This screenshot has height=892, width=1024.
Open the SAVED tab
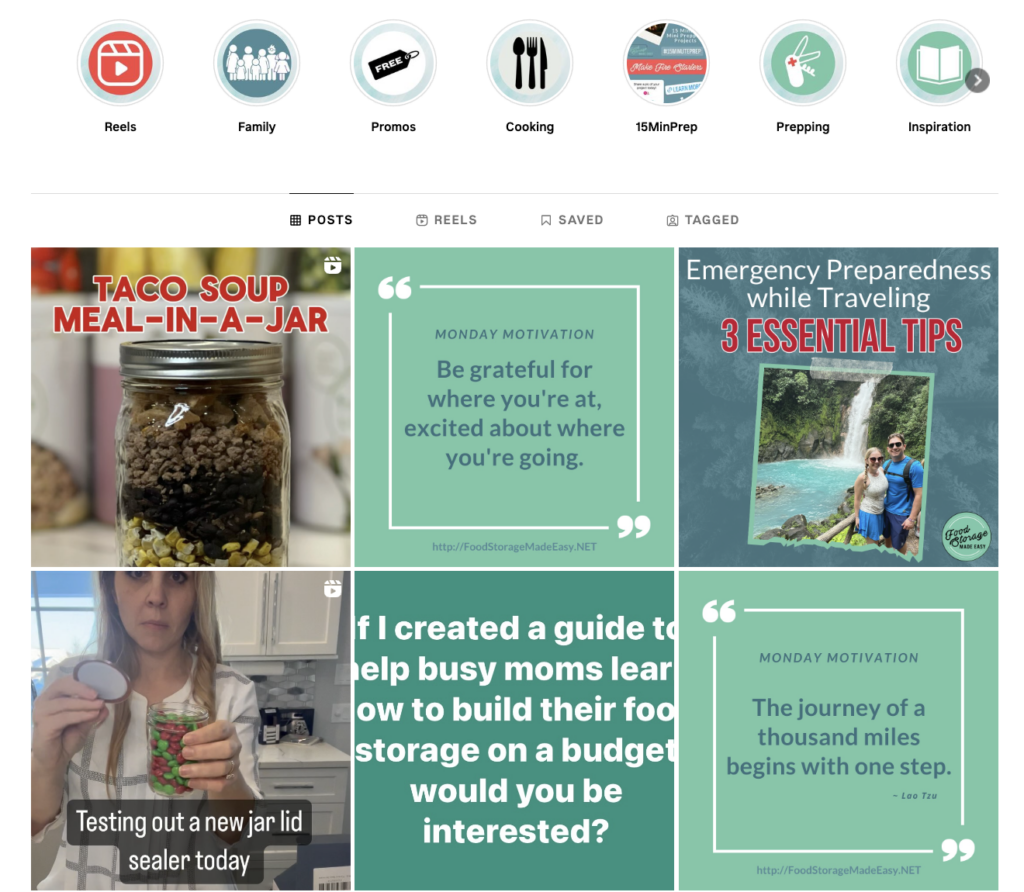click(572, 220)
